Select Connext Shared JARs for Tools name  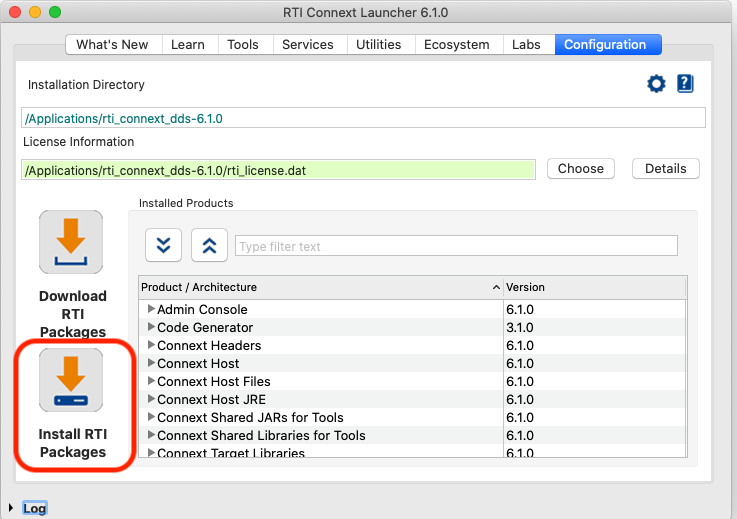pos(250,417)
